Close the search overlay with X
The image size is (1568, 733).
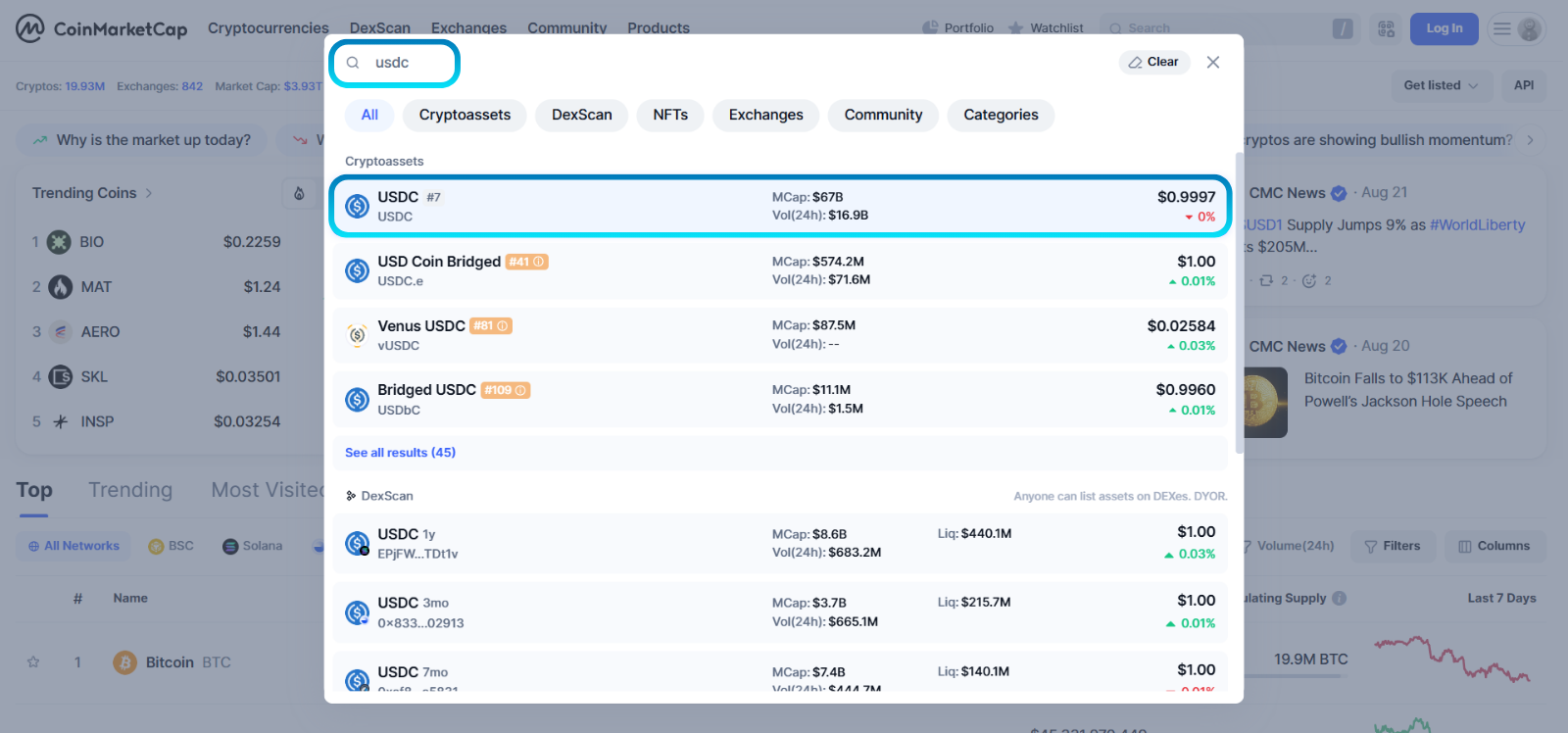[1213, 62]
